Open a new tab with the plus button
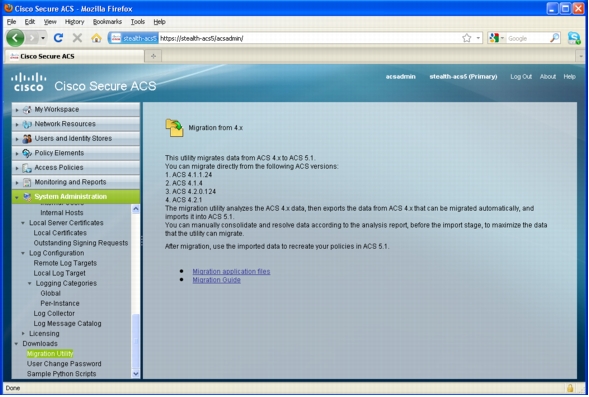 click(x=153, y=56)
